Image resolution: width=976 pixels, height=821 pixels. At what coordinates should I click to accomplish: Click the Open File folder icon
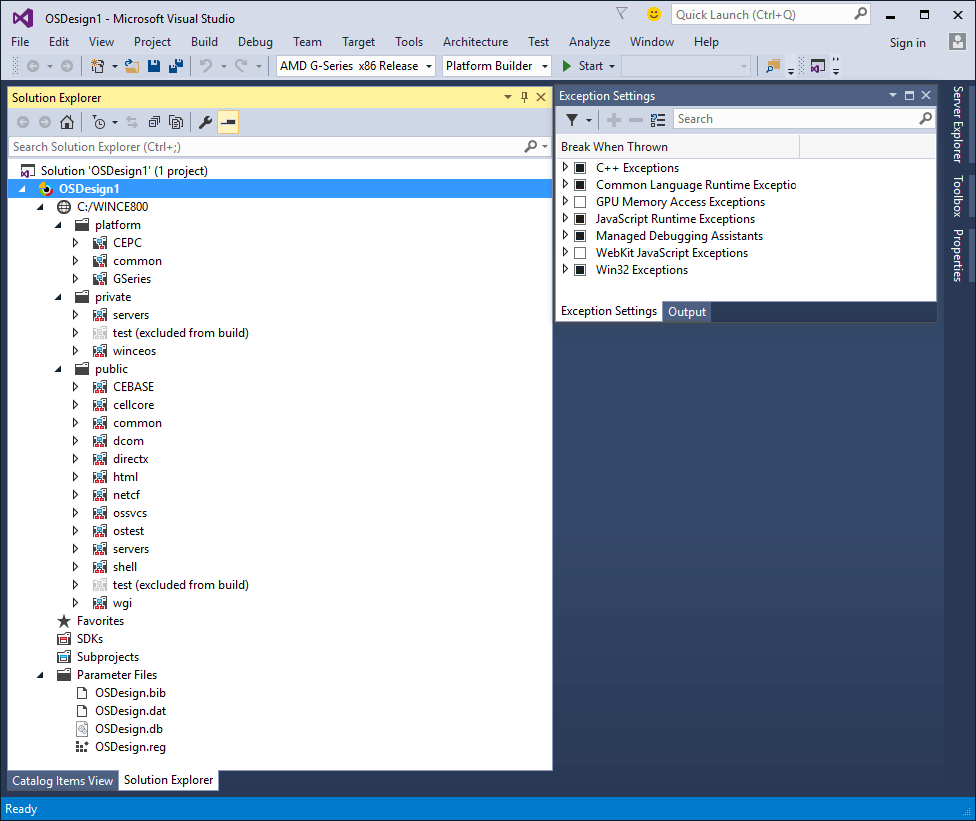[131, 66]
